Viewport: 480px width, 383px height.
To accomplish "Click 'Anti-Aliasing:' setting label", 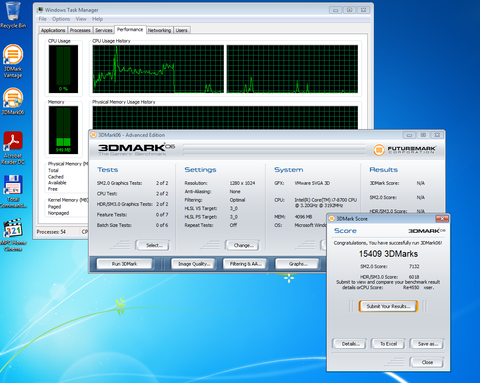I will click(198, 192).
